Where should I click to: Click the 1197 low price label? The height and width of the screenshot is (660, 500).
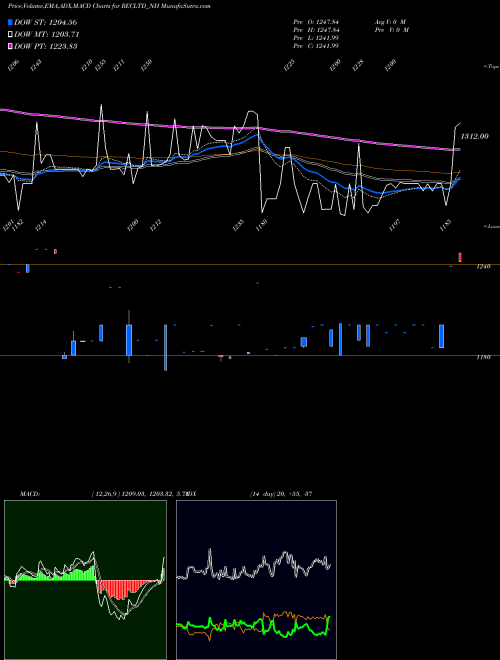[395, 225]
